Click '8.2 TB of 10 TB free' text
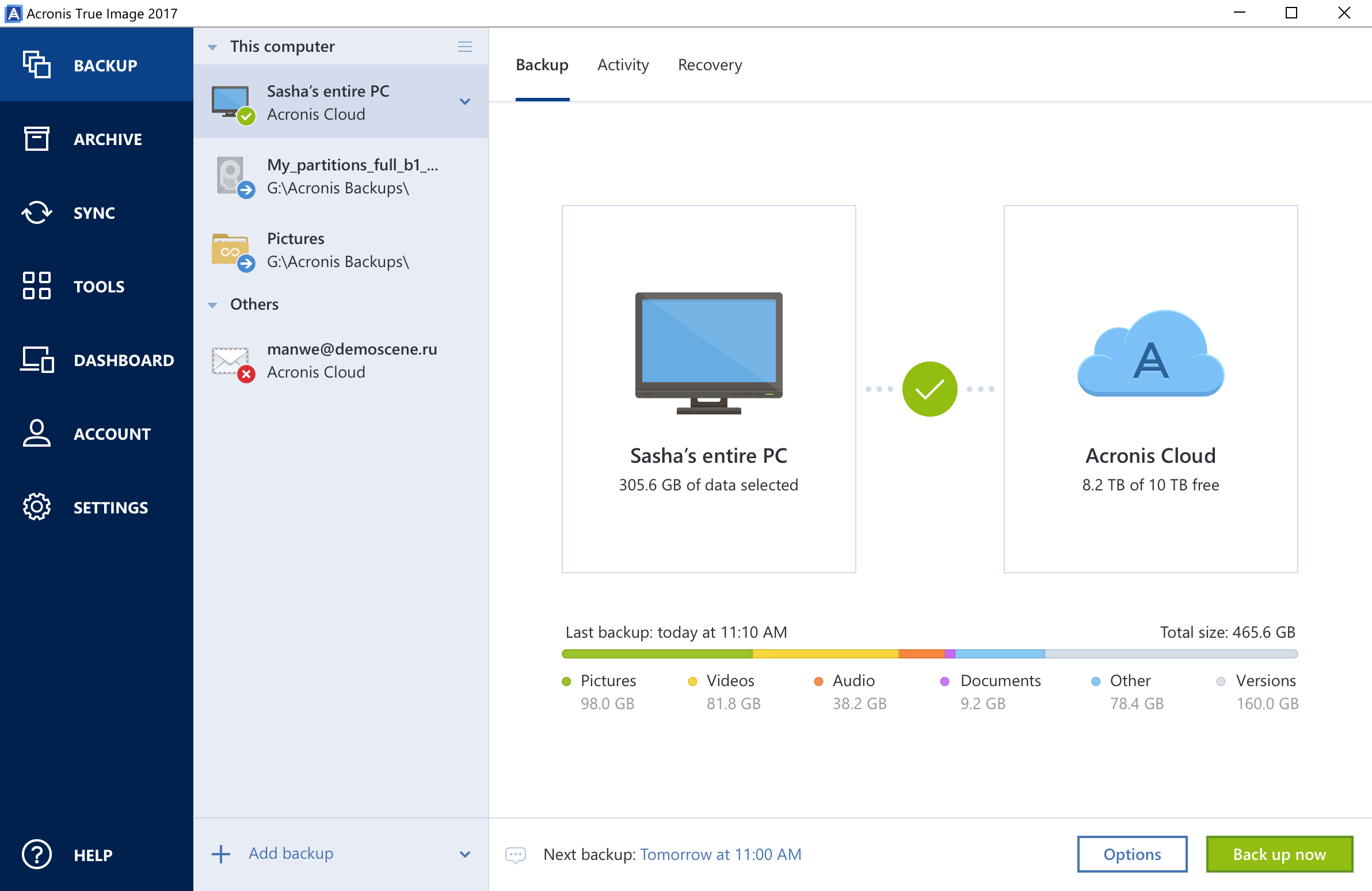This screenshot has height=891, width=1372. (x=1150, y=485)
